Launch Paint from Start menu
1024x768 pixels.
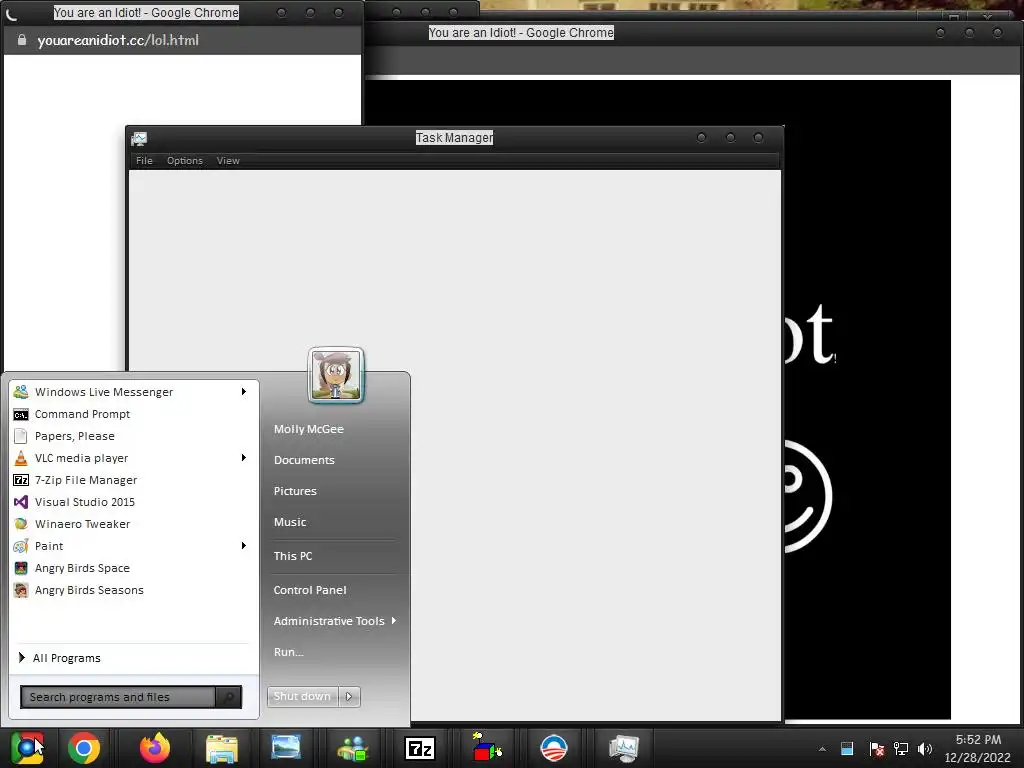pos(134,546)
